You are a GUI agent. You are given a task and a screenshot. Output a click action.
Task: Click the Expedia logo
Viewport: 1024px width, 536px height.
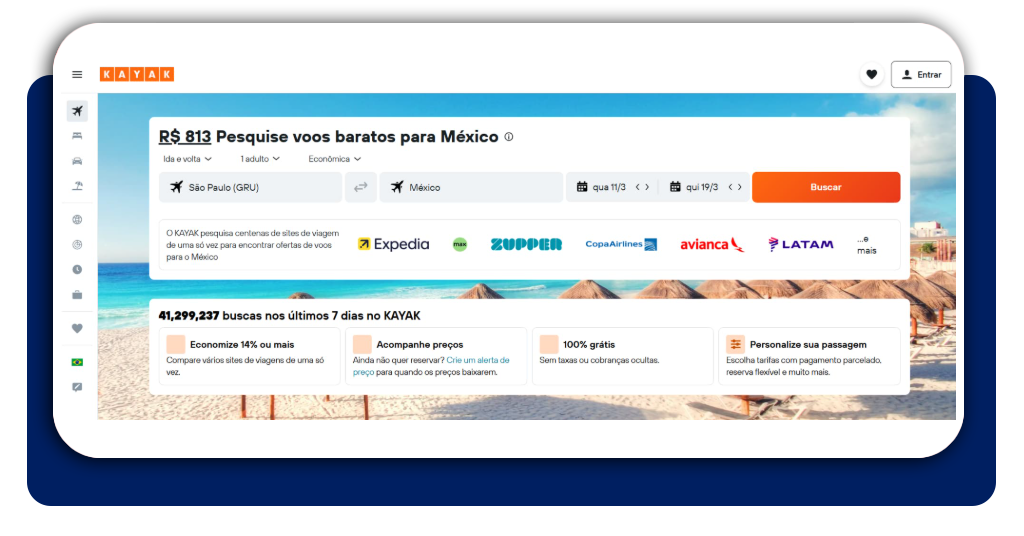pyautogui.click(x=393, y=244)
